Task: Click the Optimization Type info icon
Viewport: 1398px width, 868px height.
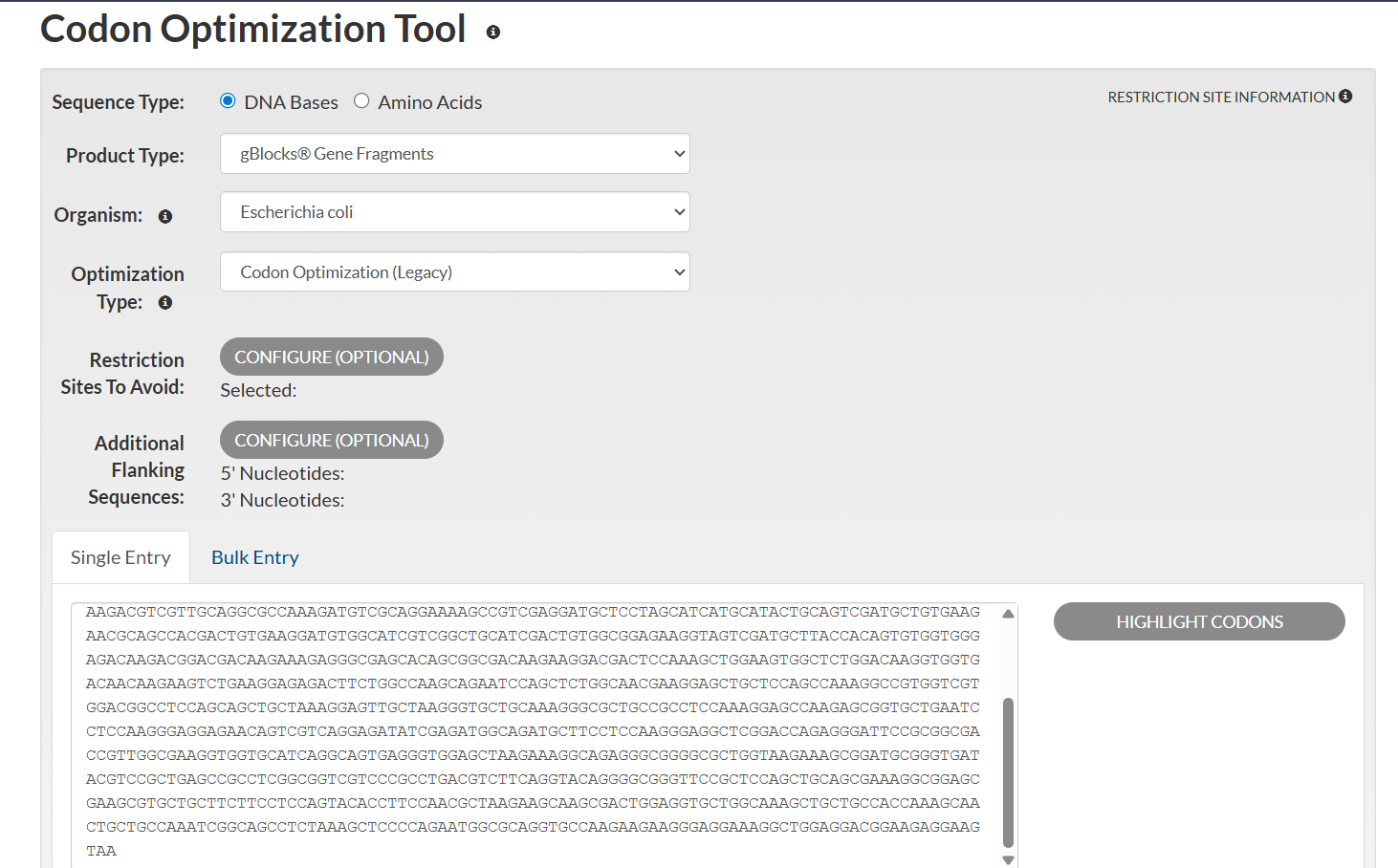Action: tap(165, 303)
